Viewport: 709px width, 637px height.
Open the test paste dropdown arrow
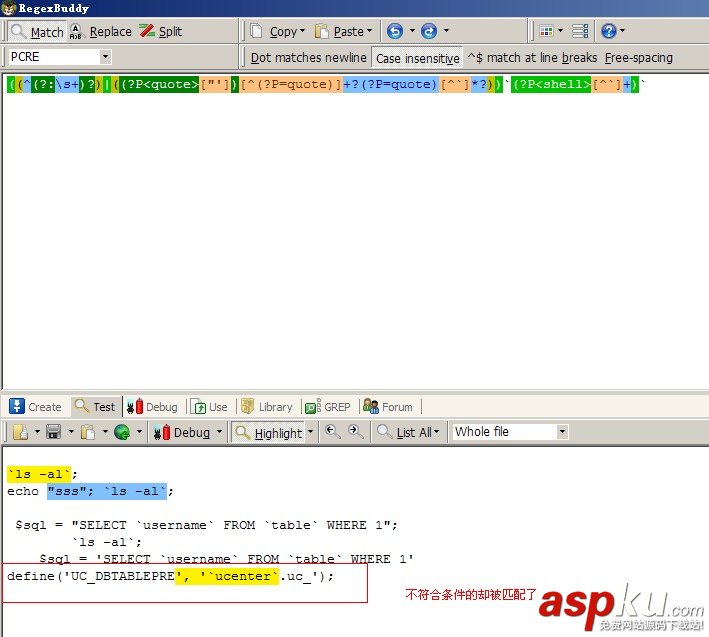[x=105, y=432]
